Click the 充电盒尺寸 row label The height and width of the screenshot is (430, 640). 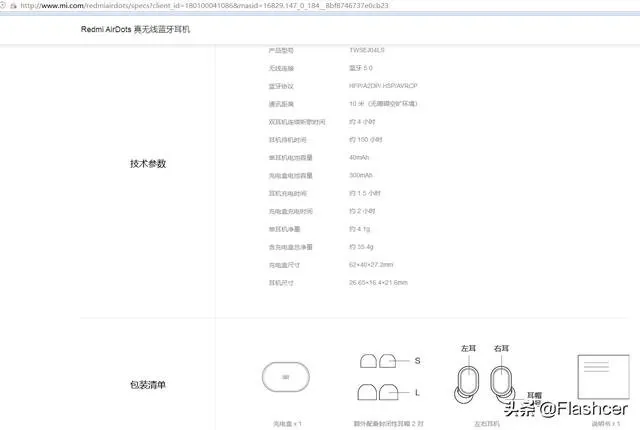pyautogui.click(x=284, y=265)
